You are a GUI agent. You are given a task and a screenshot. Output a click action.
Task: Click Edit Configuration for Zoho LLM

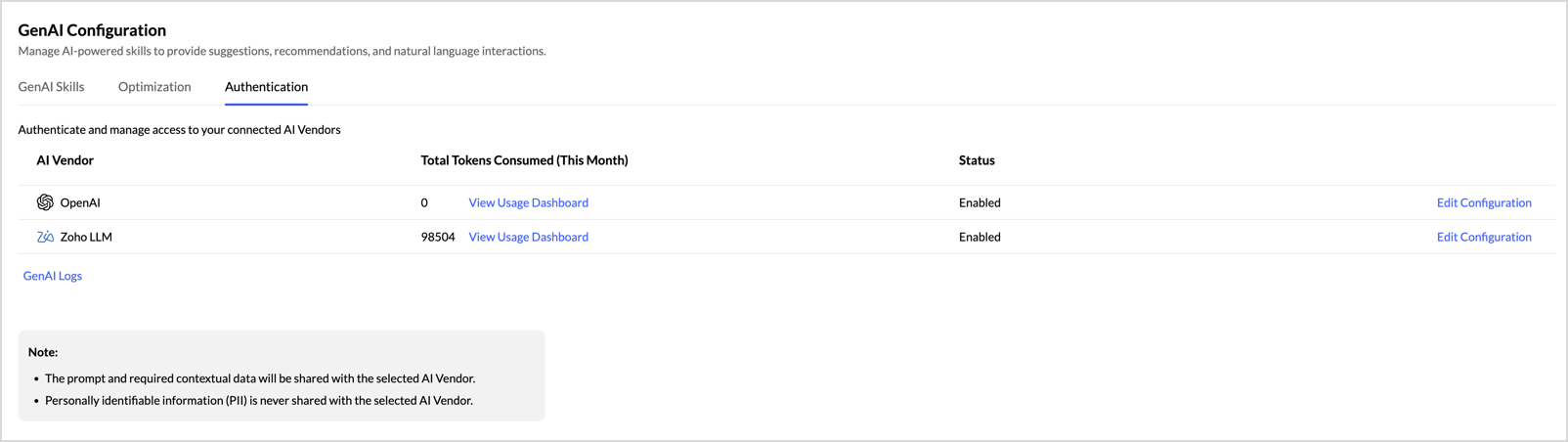[1483, 237]
